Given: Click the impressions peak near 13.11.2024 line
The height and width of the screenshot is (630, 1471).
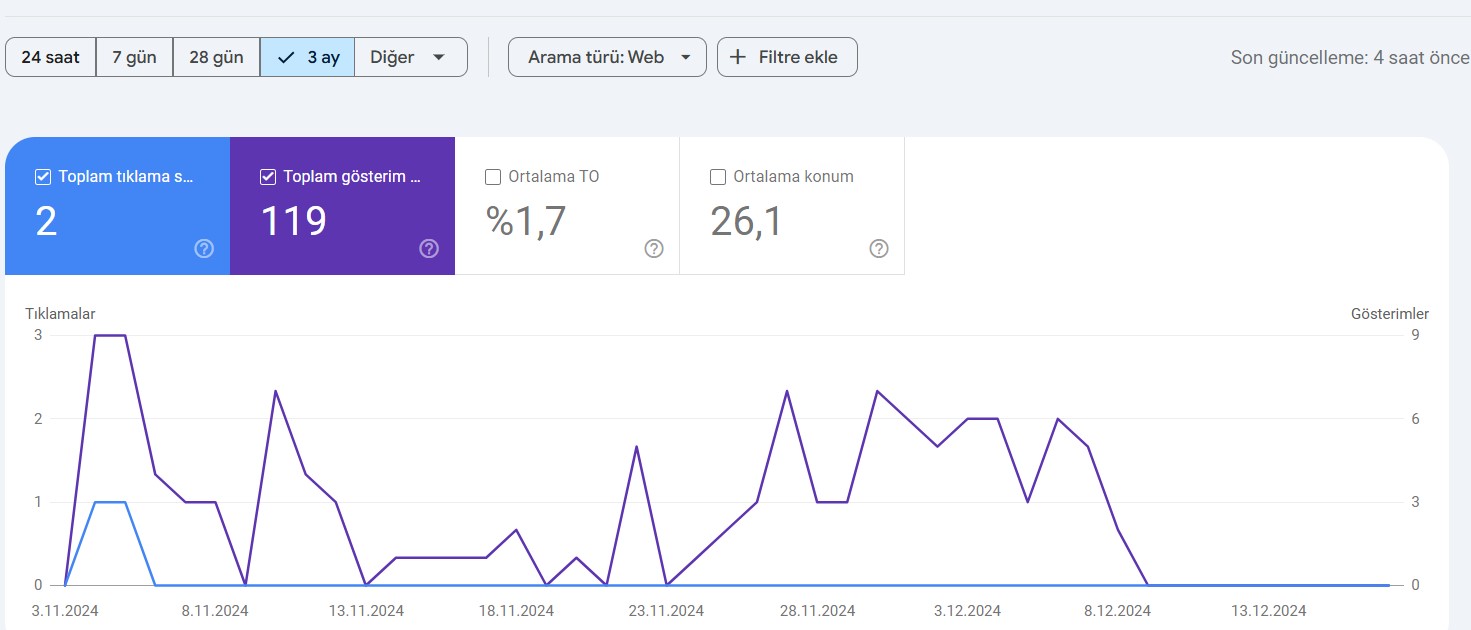Looking at the screenshot, I should click(x=275, y=391).
